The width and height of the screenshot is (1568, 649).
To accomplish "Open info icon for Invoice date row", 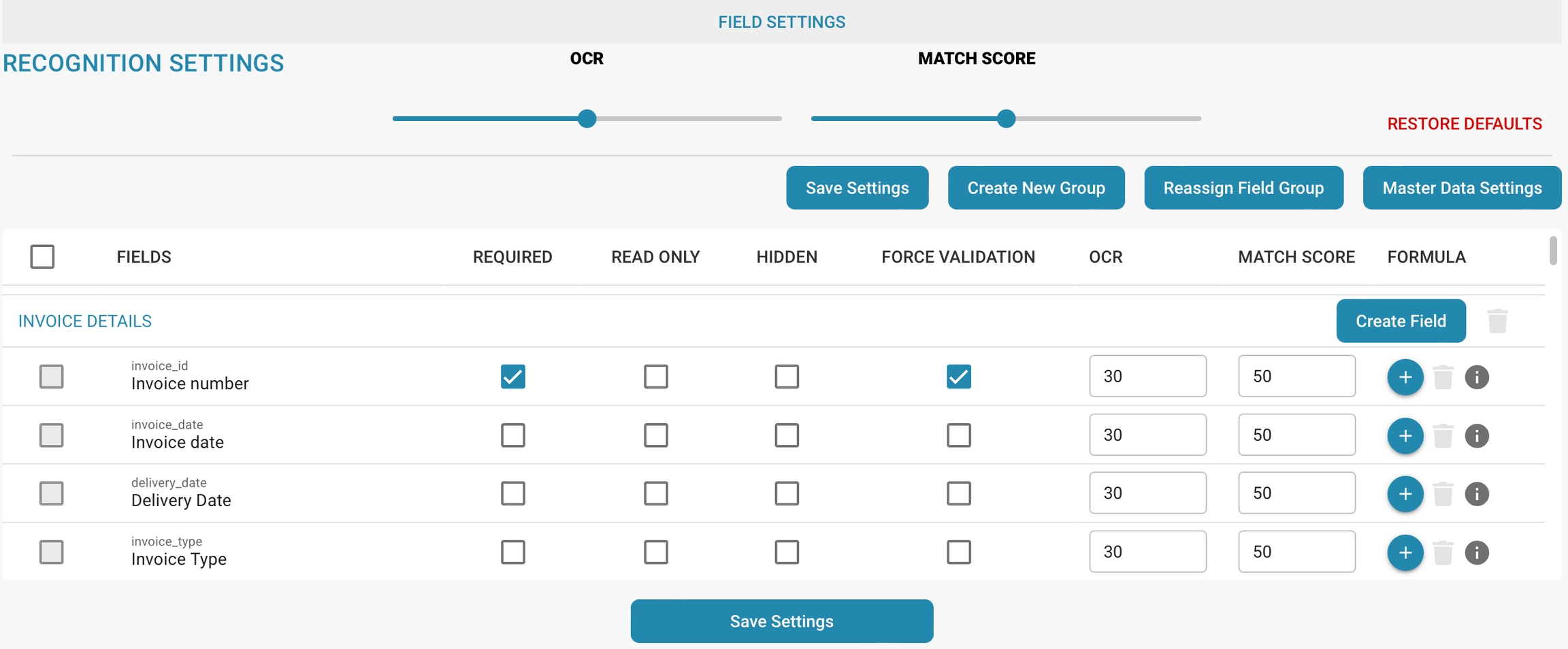I will (1476, 435).
